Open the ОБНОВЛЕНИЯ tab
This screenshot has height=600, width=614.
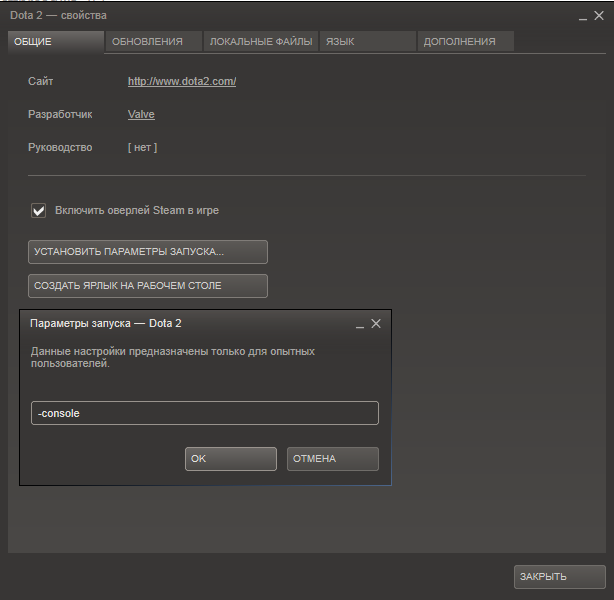click(153, 42)
